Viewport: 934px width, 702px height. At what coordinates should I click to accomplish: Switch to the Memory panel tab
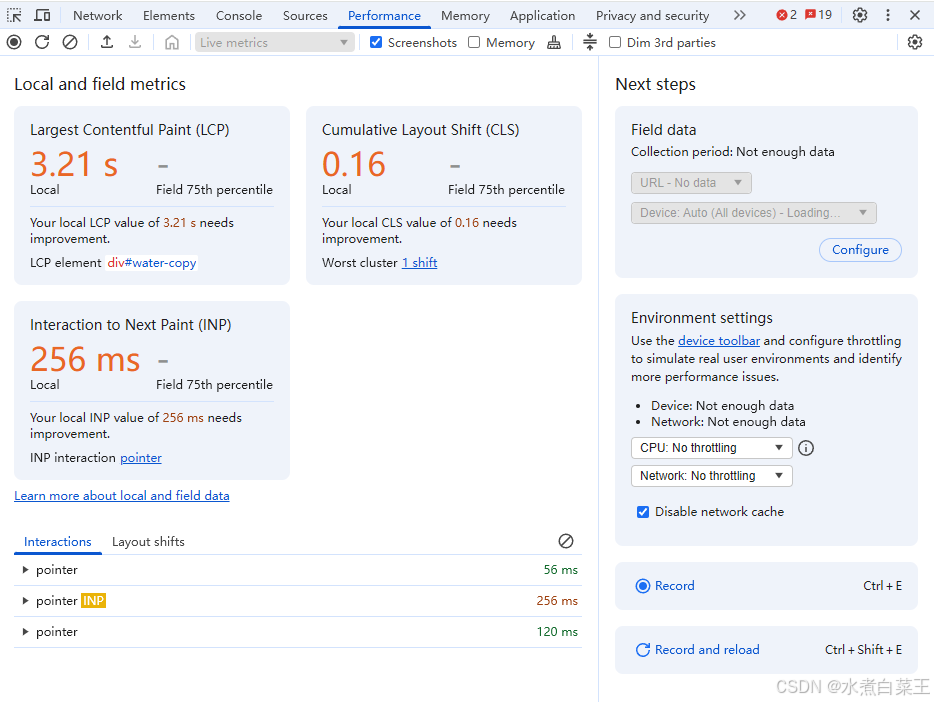coord(465,15)
